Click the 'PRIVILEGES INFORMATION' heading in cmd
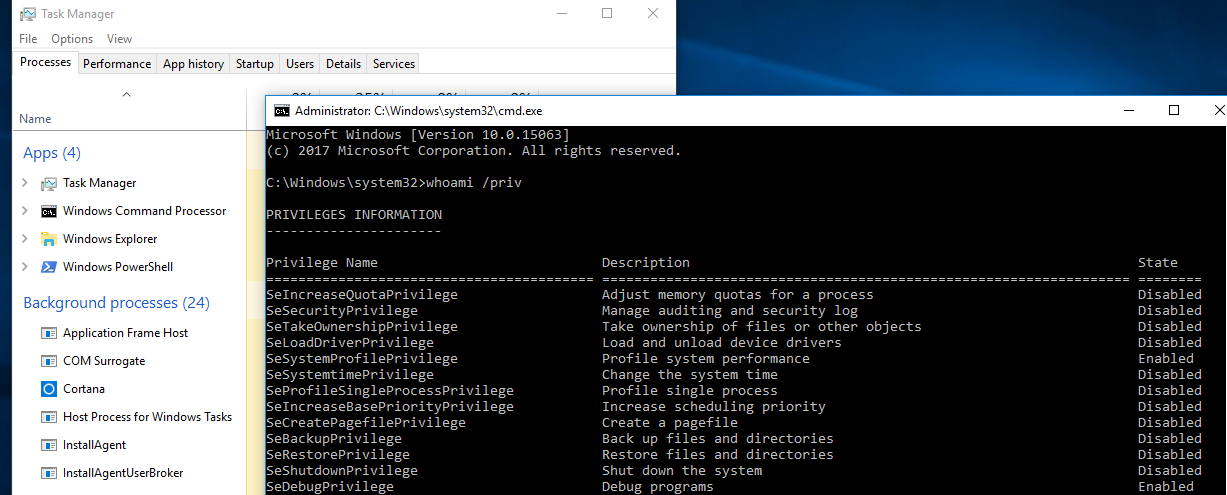This screenshot has height=495, width=1227. pos(354,215)
